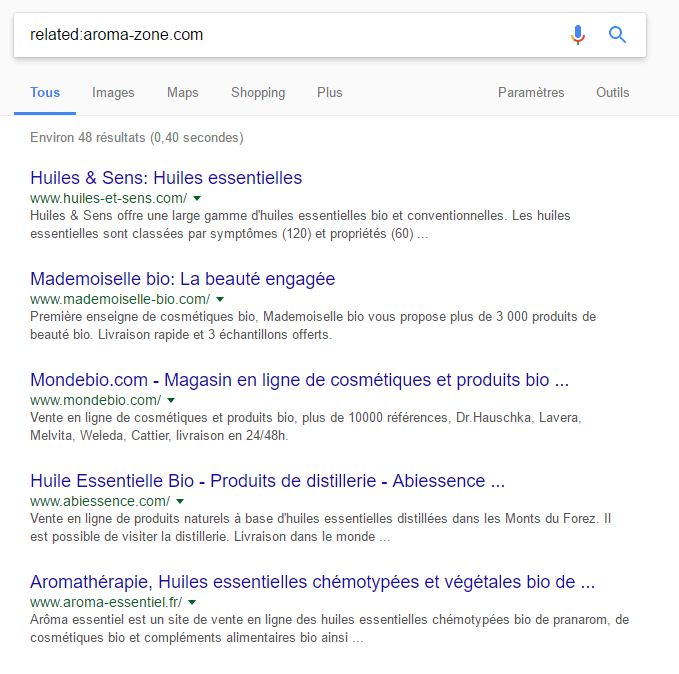Expand the arrow next to www.abiessence.com
Screen dimensions: 679x674
click(x=180, y=501)
